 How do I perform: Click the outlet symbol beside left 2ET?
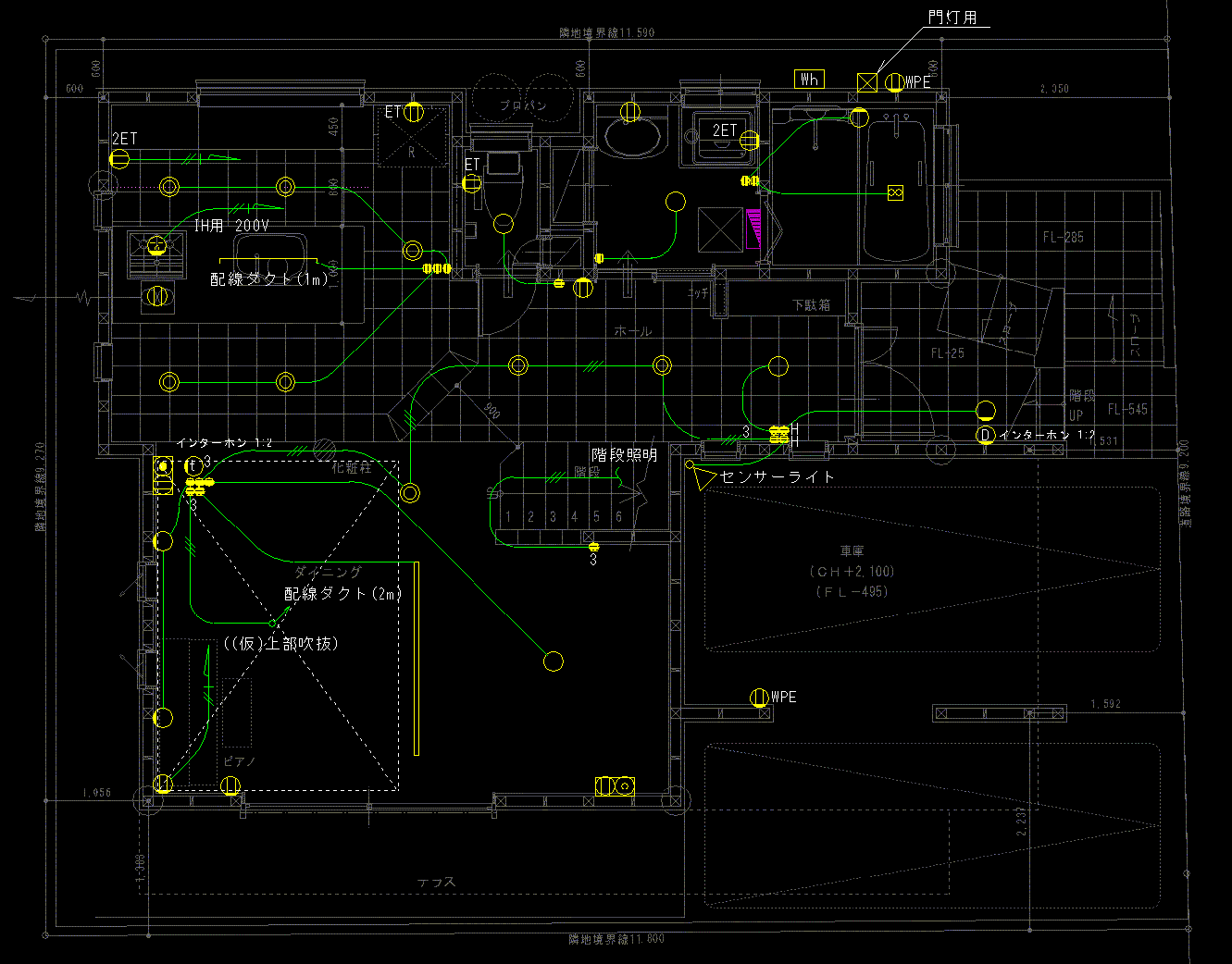(x=119, y=159)
